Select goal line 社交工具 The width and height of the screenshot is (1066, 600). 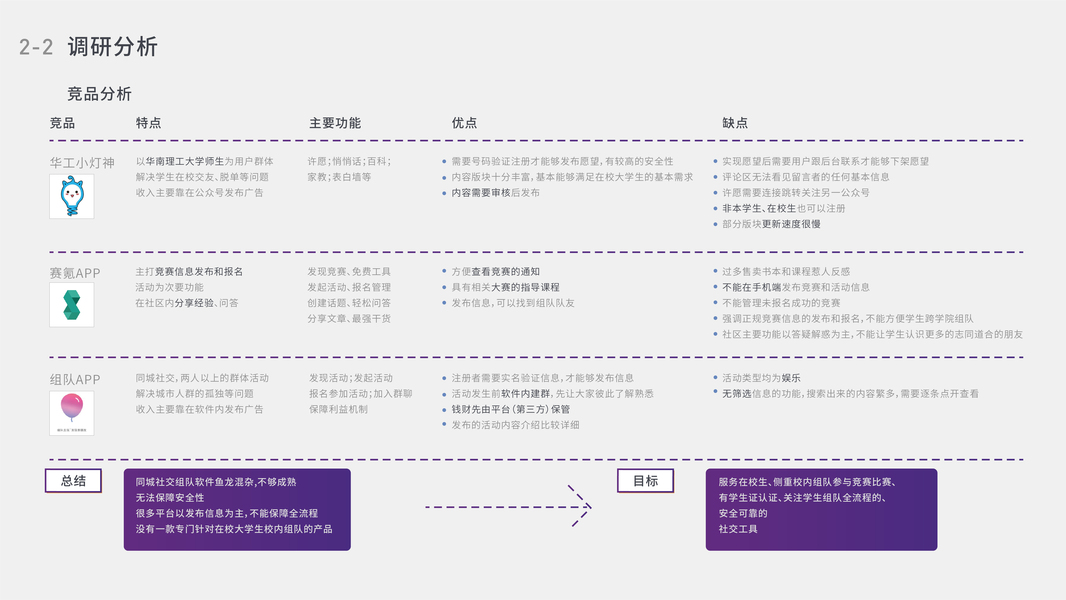click(738, 529)
